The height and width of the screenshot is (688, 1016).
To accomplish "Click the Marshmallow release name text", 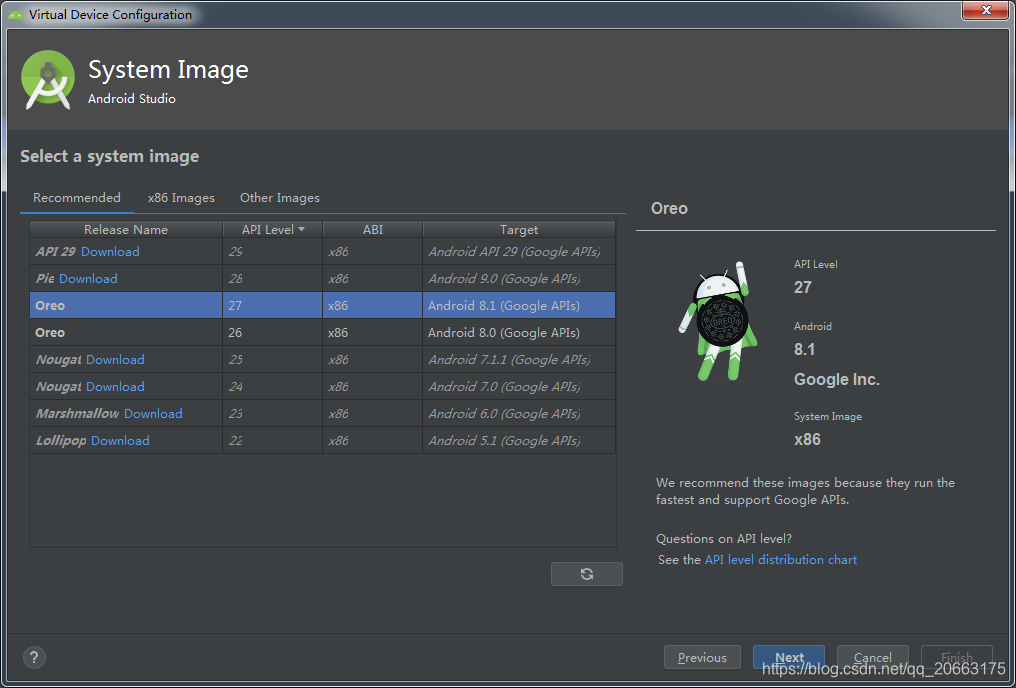I will pyautogui.click(x=77, y=413).
